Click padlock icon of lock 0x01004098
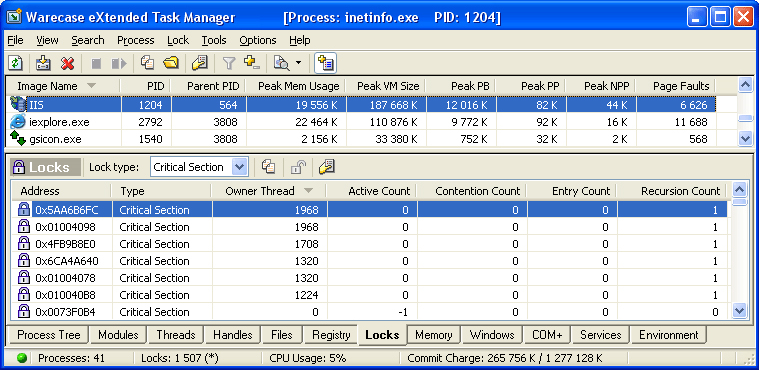 [x=24, y=227]
